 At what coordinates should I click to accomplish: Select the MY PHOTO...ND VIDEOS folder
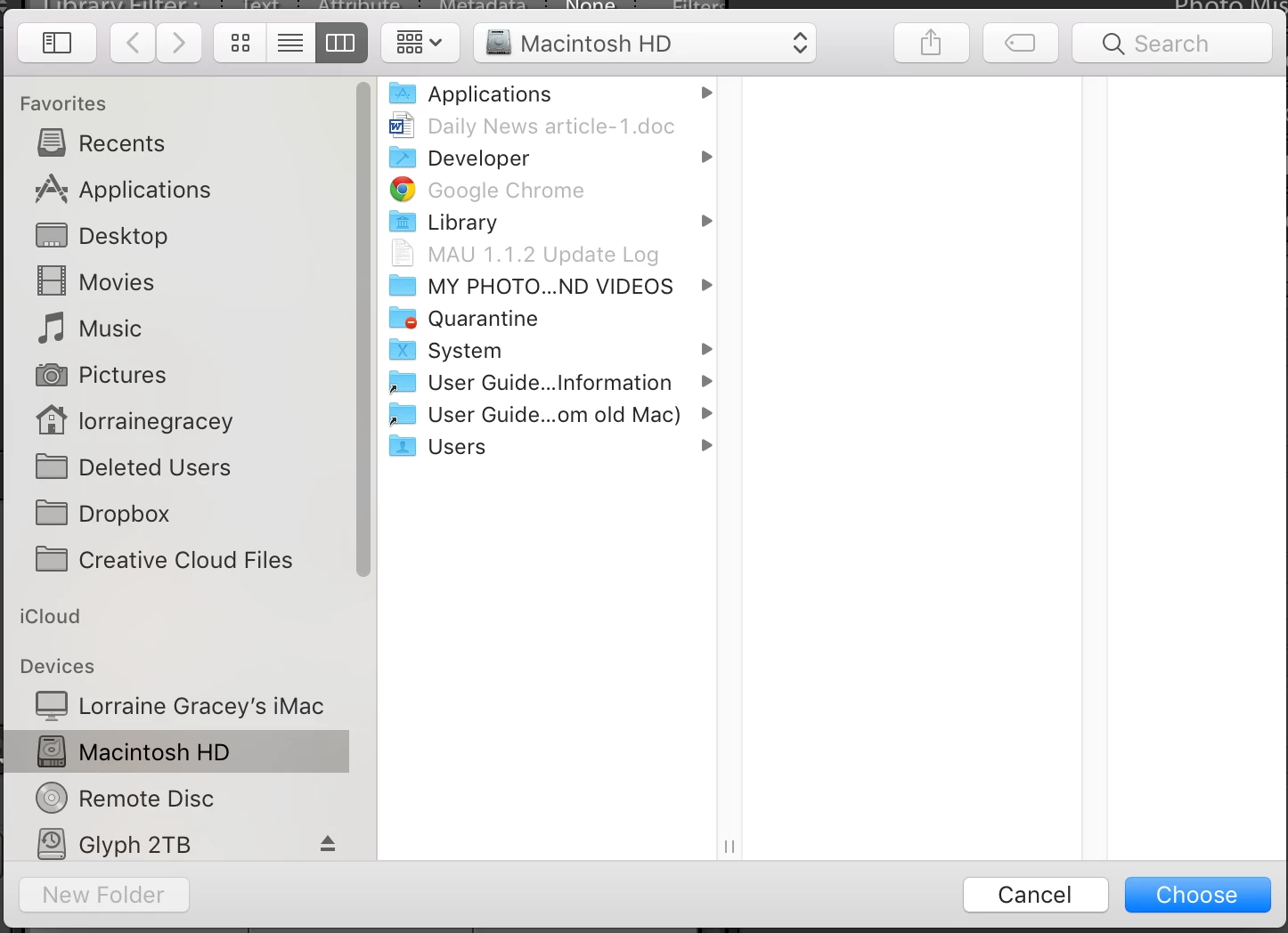pos(548,286)
